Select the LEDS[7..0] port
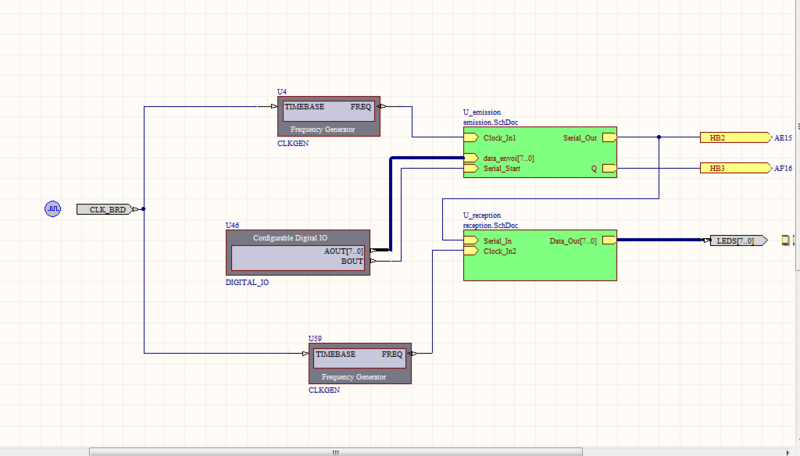Viewport: 800px width, 456px height. coord(737,241)
